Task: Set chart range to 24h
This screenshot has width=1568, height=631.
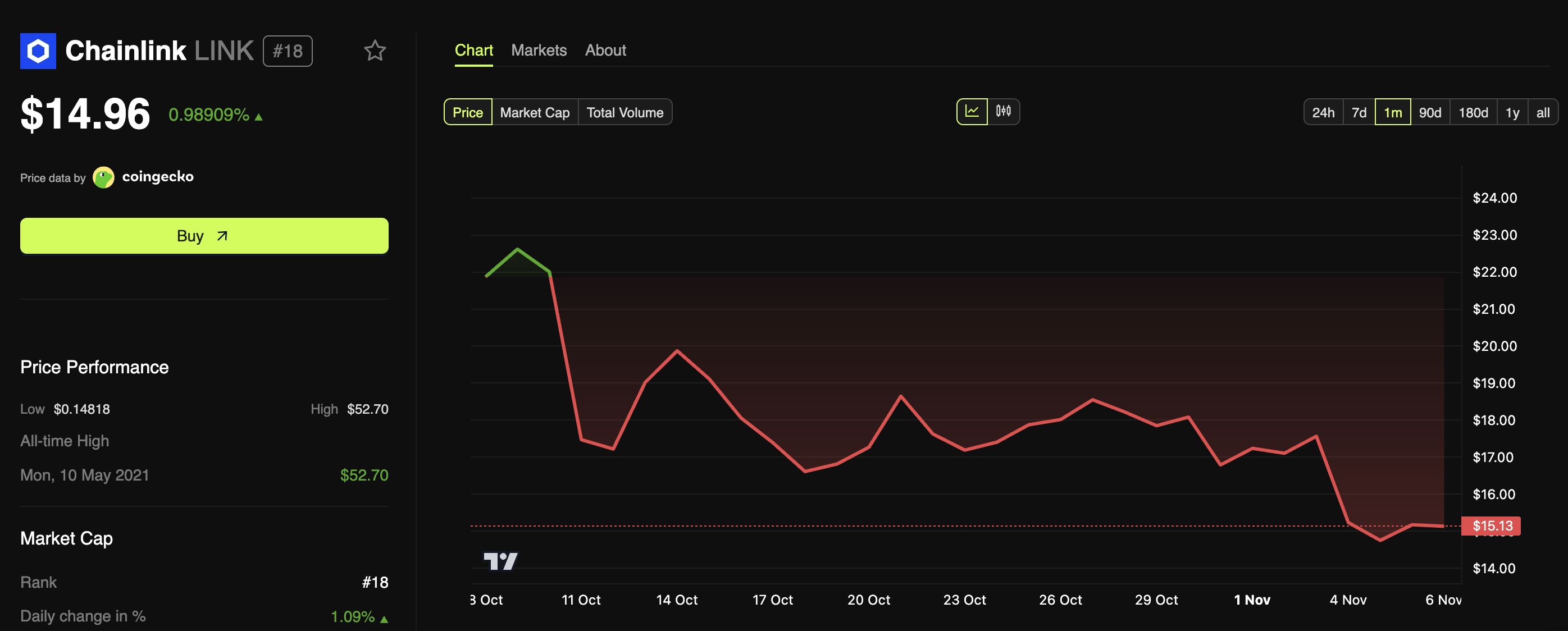Action: point(1323,113)
